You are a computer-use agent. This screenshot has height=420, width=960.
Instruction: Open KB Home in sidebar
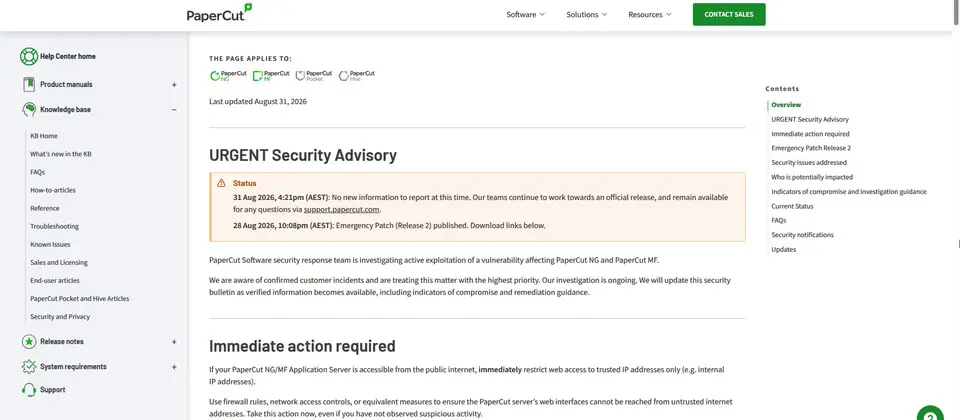click(44, 136)
